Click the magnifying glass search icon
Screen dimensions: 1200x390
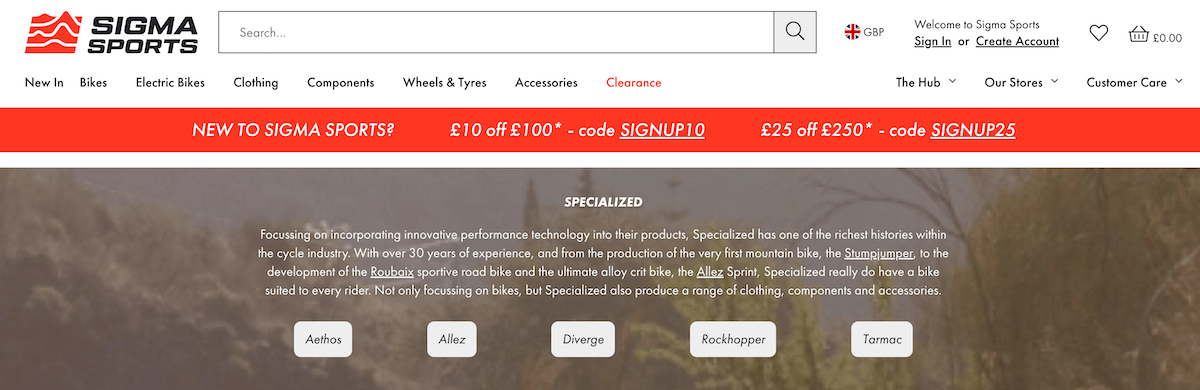point(795,32)
